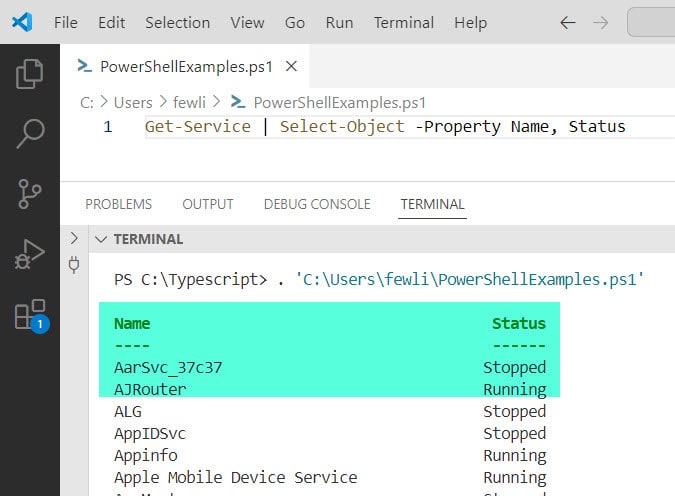The height and width of the screenshot is (496, 675).
Task: Click line number 1 in the editor
Action: tap(108, 127)
